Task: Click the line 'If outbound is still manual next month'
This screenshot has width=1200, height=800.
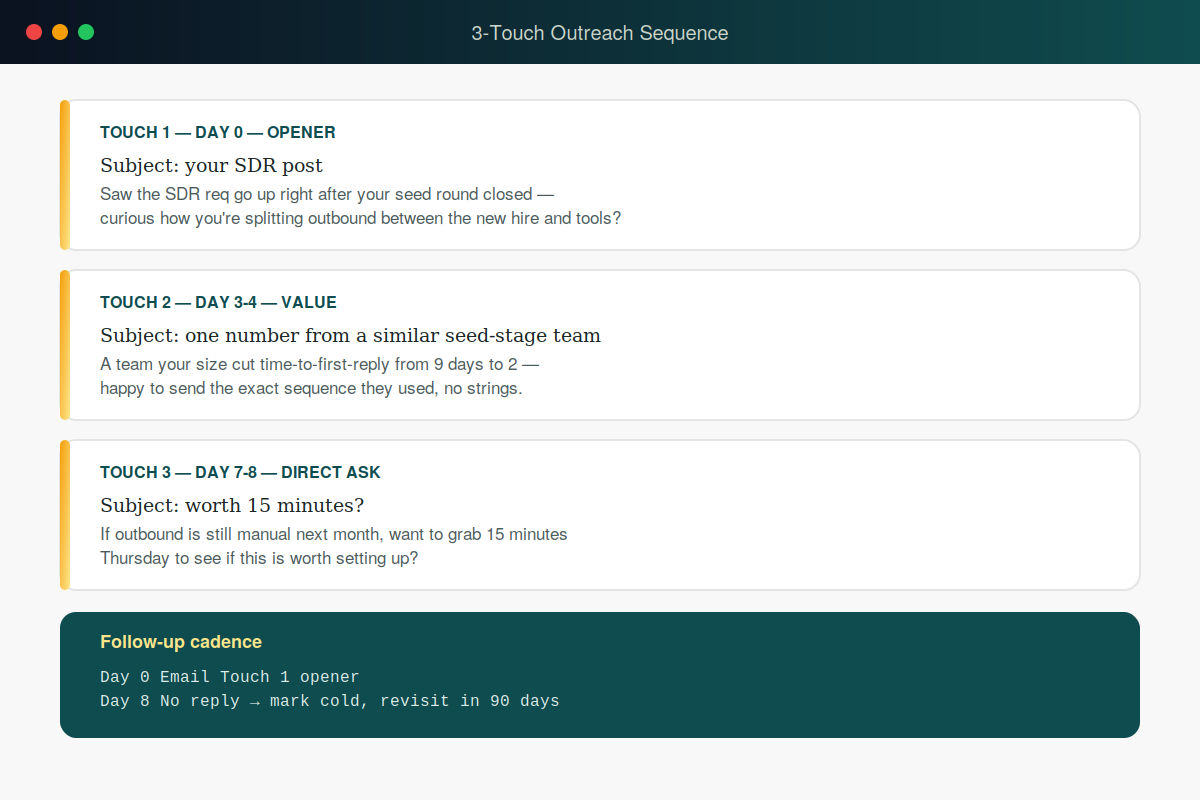Action: pos(334,534)
